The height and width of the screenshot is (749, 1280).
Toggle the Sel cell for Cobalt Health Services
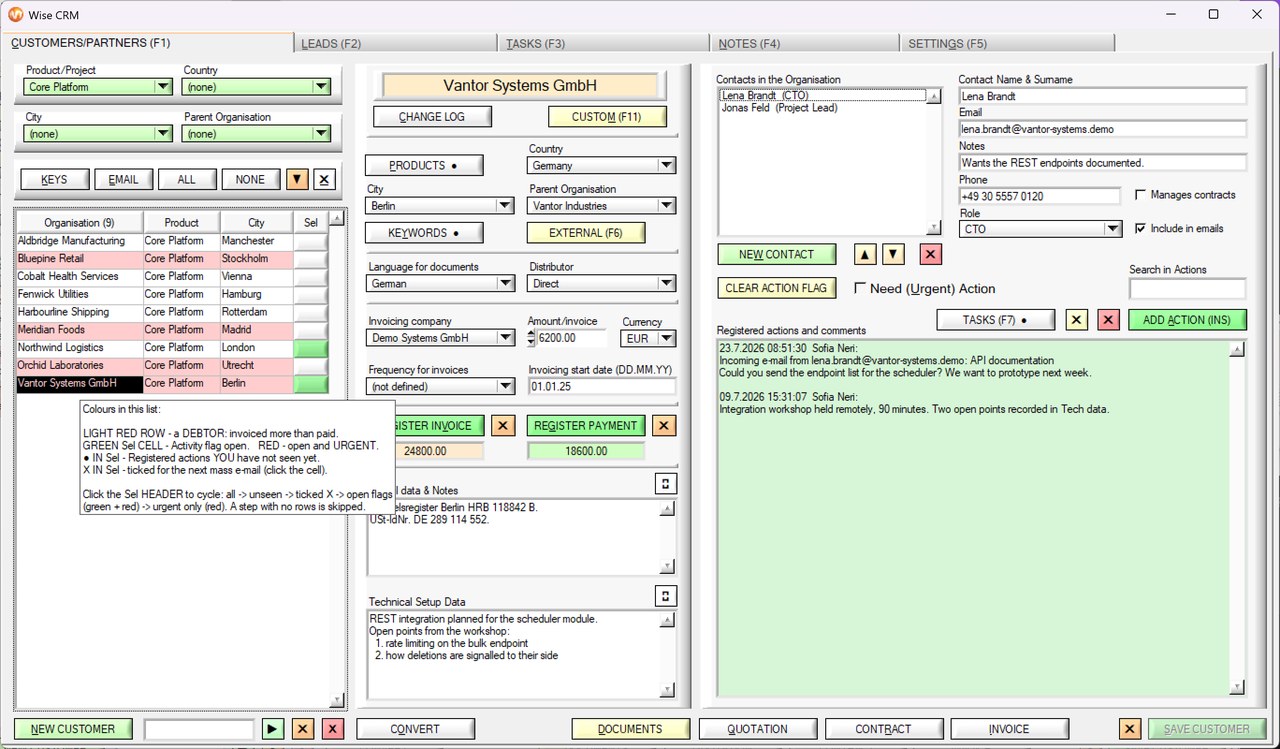[x=310, y=276]
